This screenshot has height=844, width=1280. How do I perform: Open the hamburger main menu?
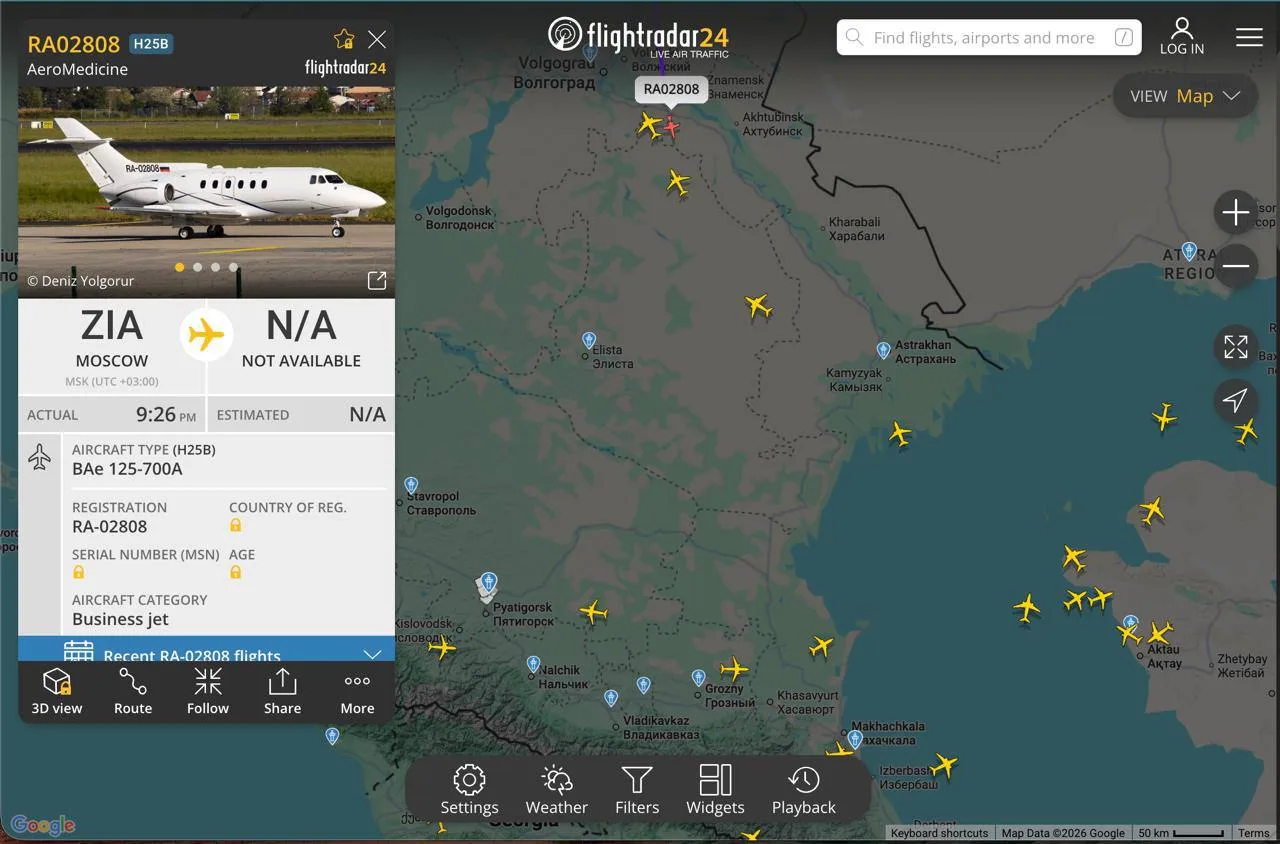1249,38
